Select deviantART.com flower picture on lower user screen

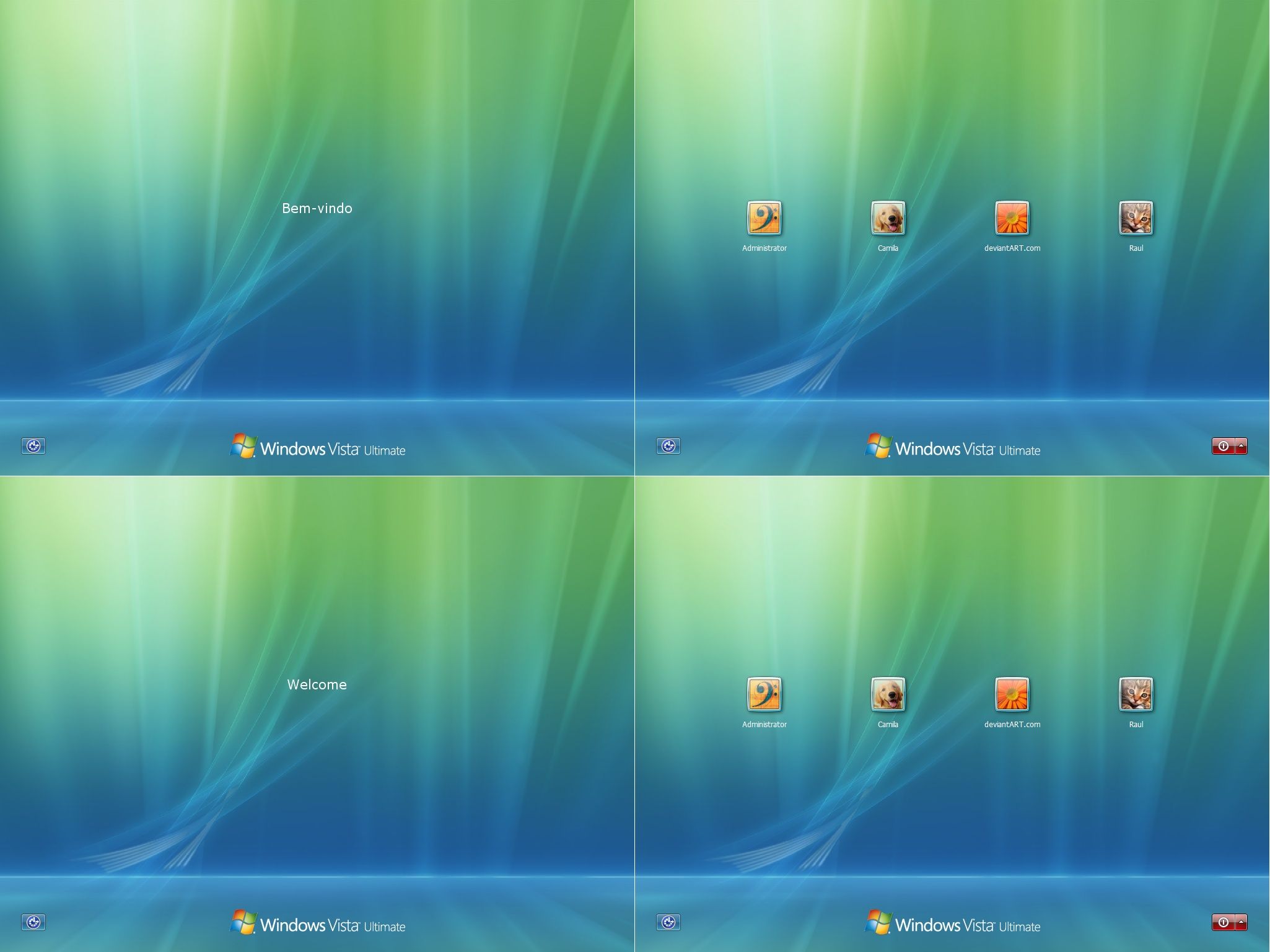1012,694
